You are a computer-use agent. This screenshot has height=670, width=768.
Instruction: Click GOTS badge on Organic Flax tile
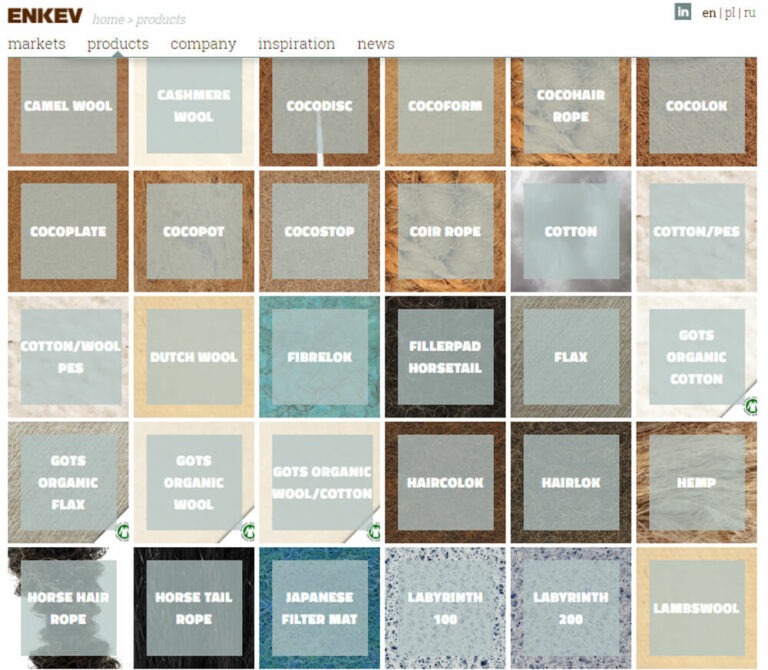pos(121,533)
